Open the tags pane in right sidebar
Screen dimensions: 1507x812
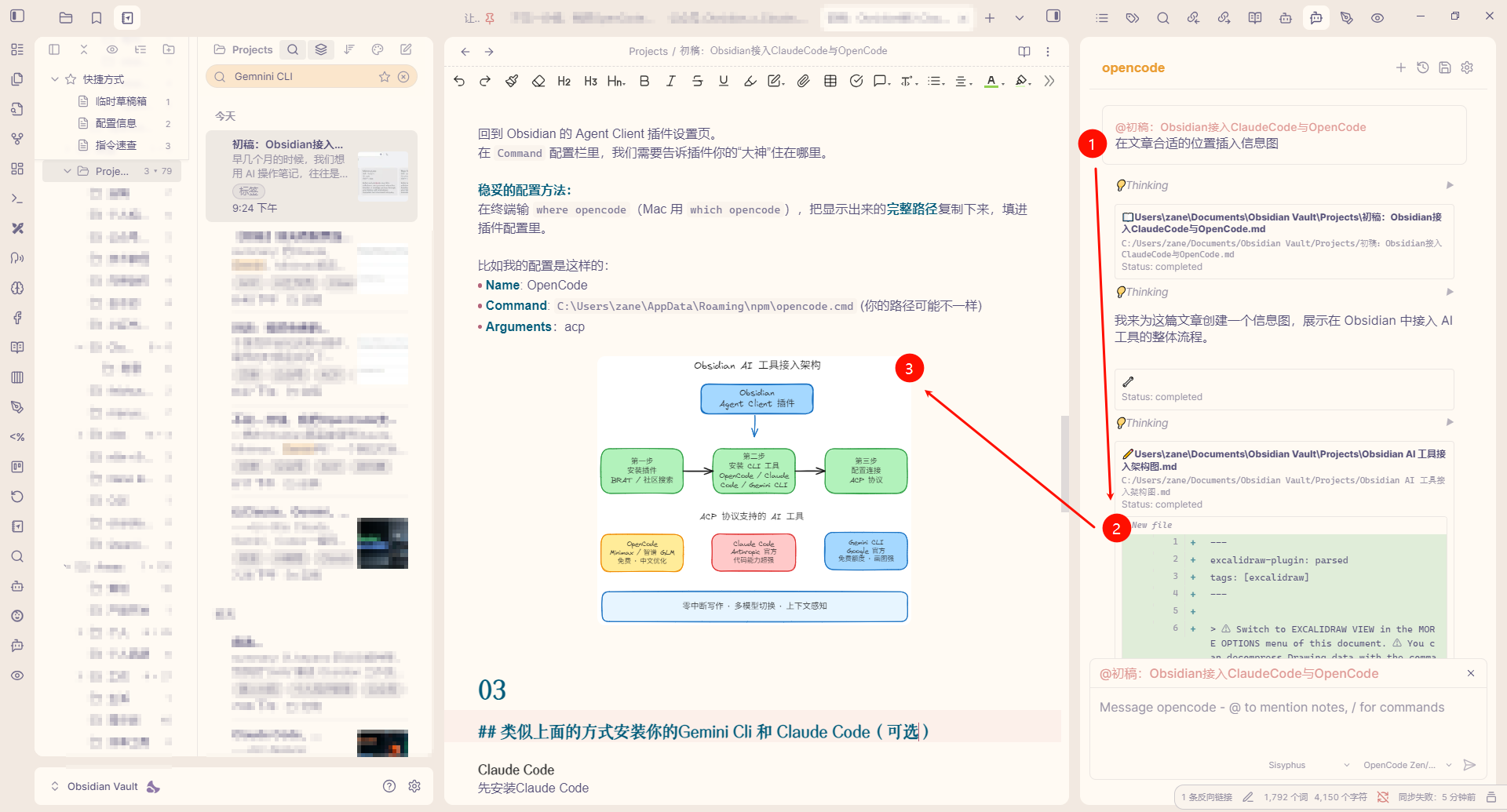[1132, 18]
